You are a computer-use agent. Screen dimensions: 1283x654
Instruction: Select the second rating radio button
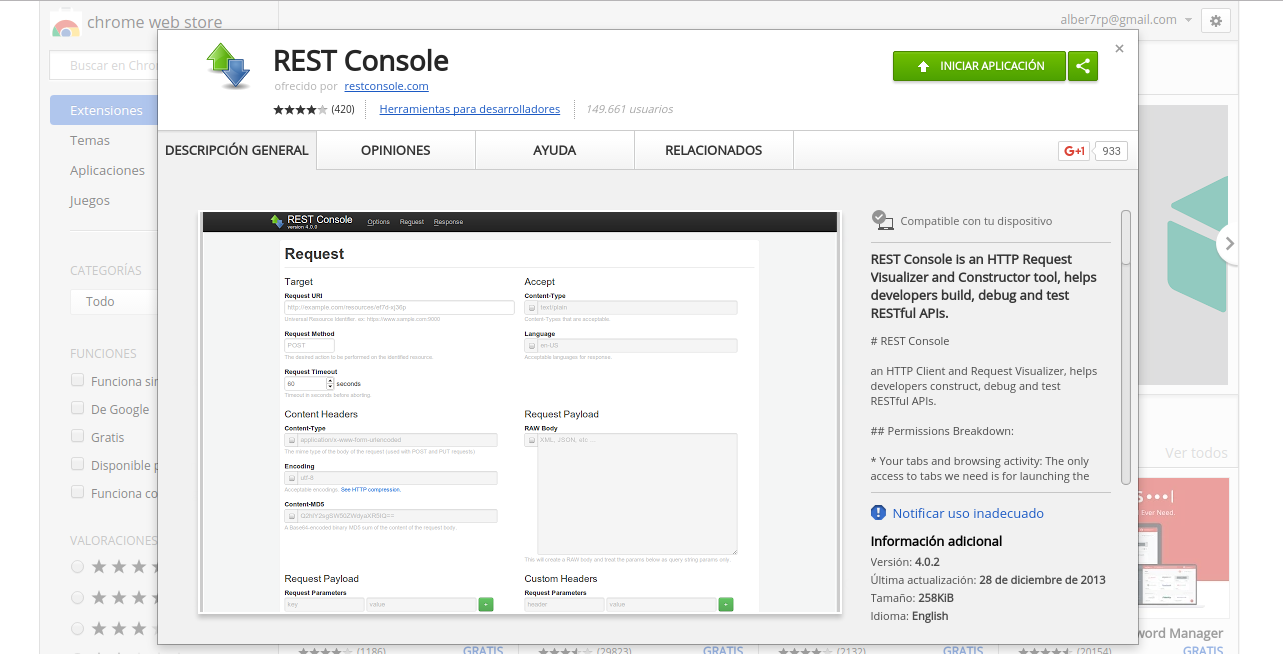[x=77, y=597]
